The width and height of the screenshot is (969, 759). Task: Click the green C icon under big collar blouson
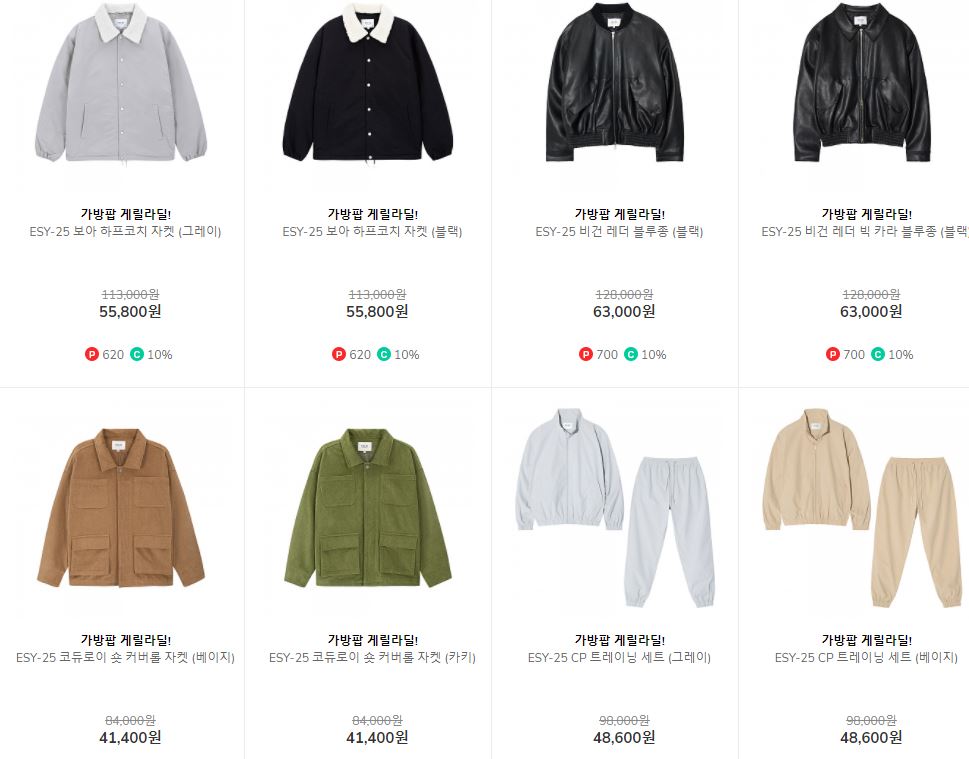click(878, 354)
